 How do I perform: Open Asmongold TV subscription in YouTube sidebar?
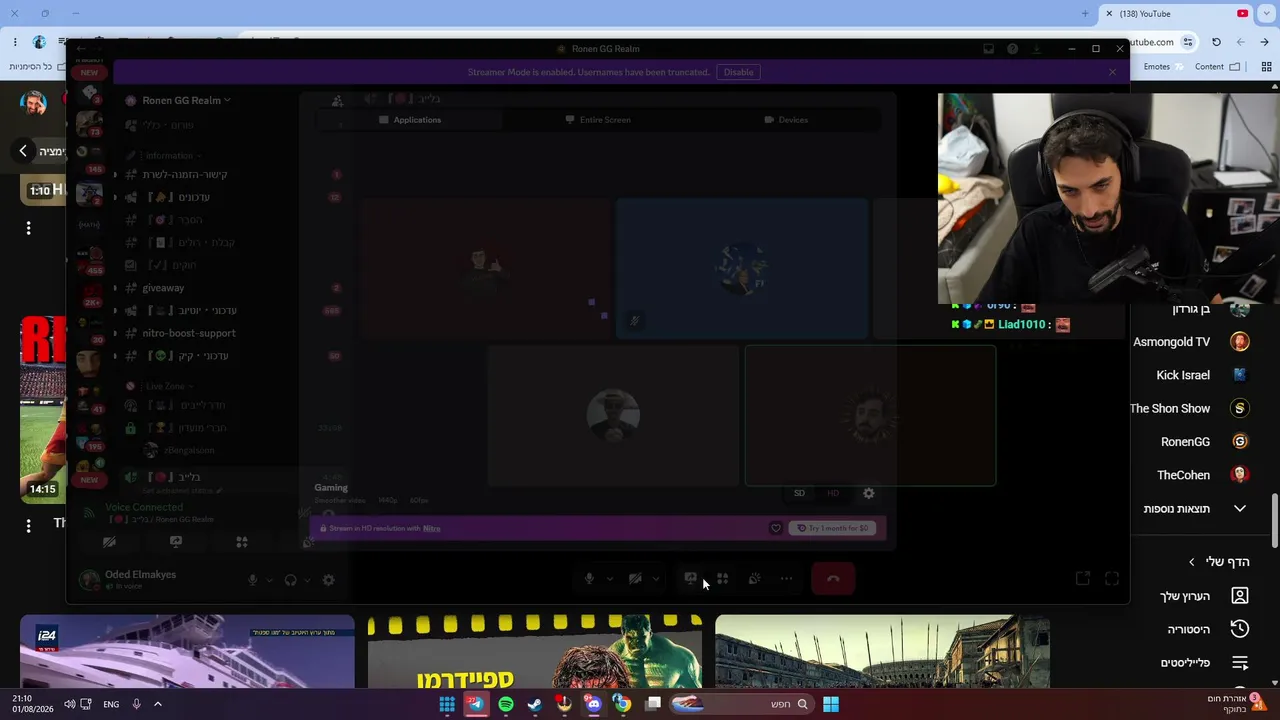tap(1190, 342)
